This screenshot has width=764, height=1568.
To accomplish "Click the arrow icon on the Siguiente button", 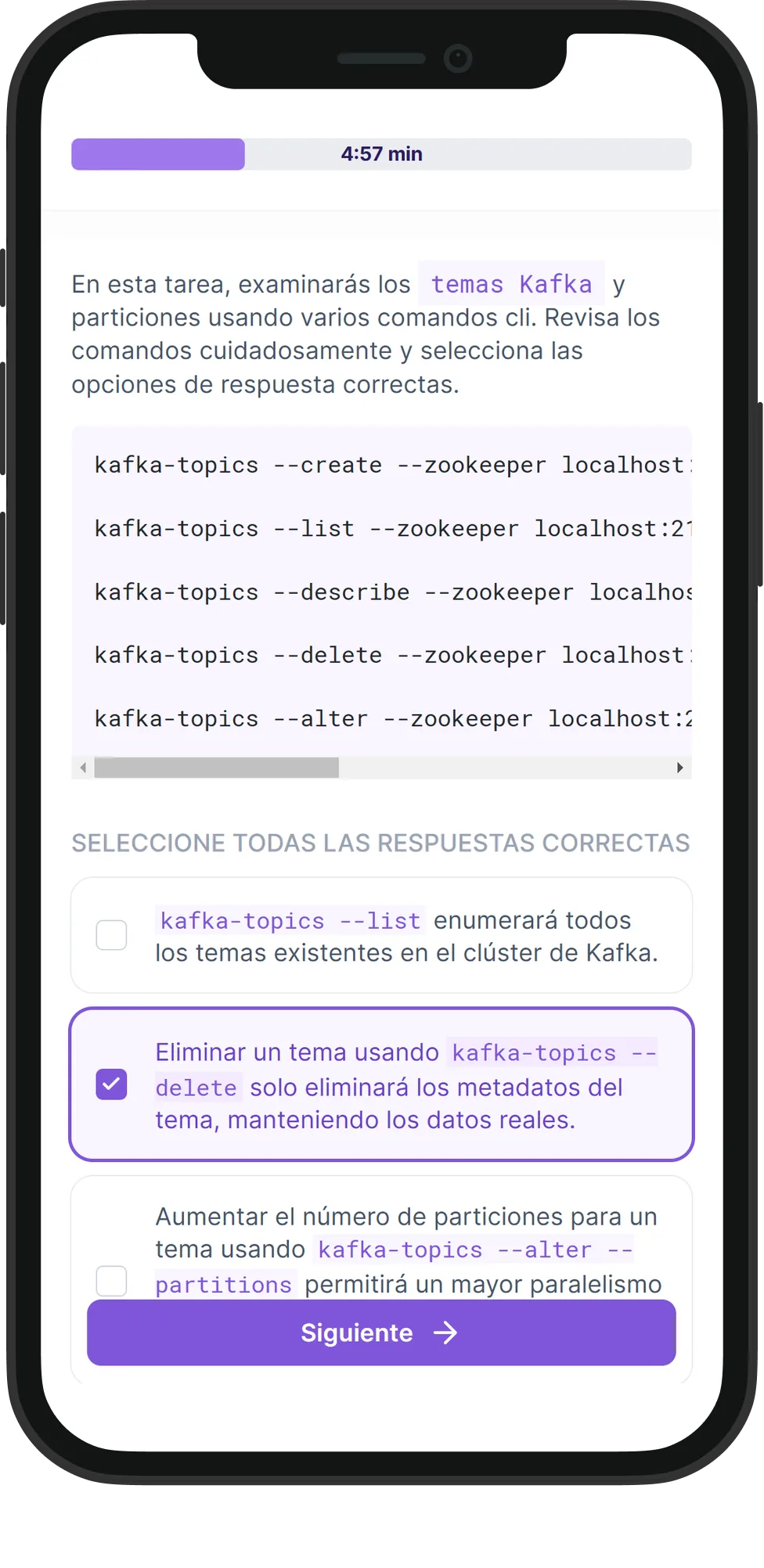I will (445, 1332).
